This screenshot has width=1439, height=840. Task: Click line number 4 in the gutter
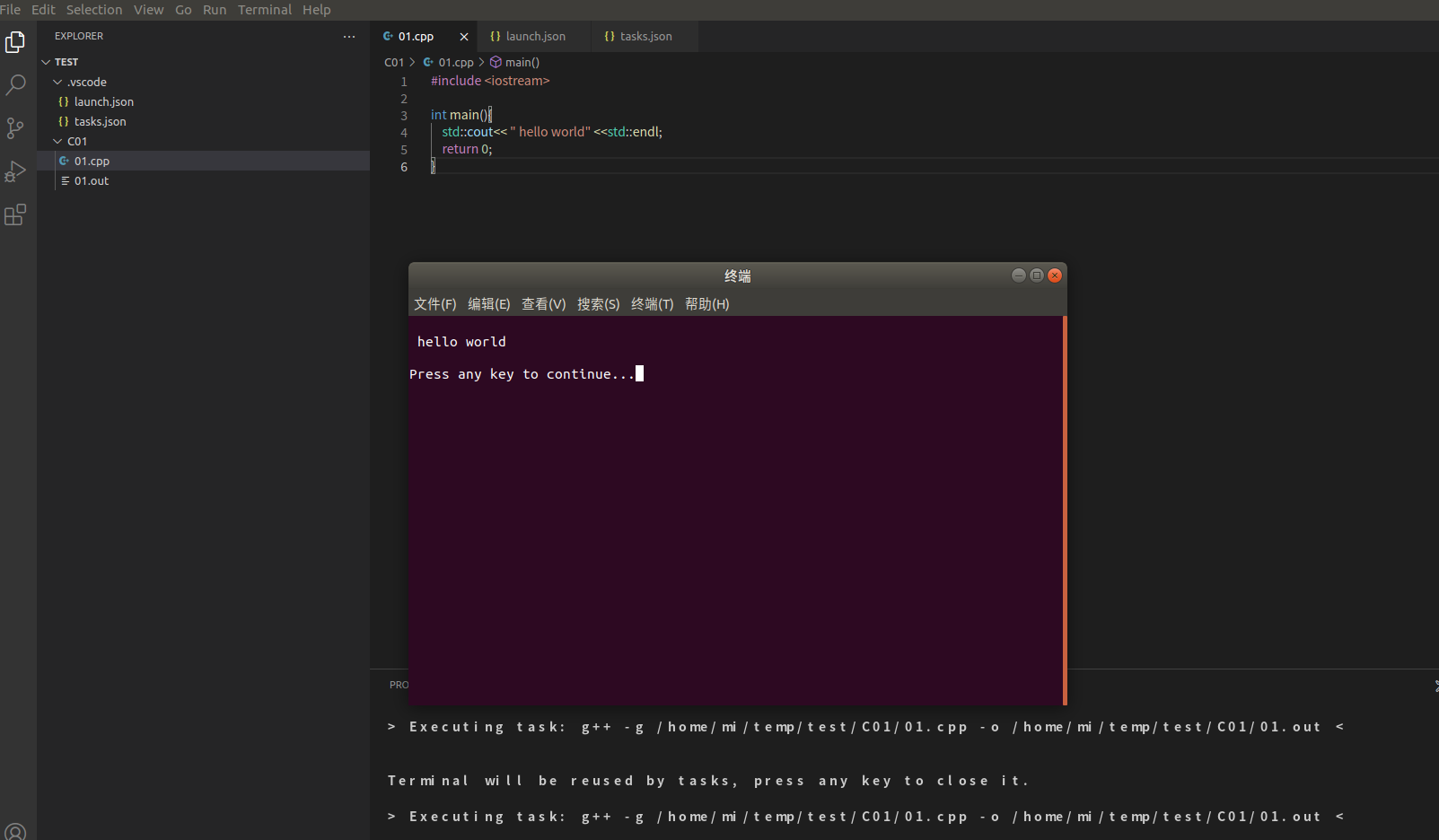(404, 133)
